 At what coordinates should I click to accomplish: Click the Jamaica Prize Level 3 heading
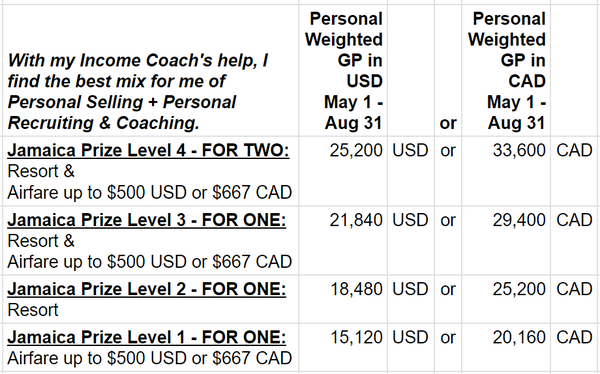point(147,220)
